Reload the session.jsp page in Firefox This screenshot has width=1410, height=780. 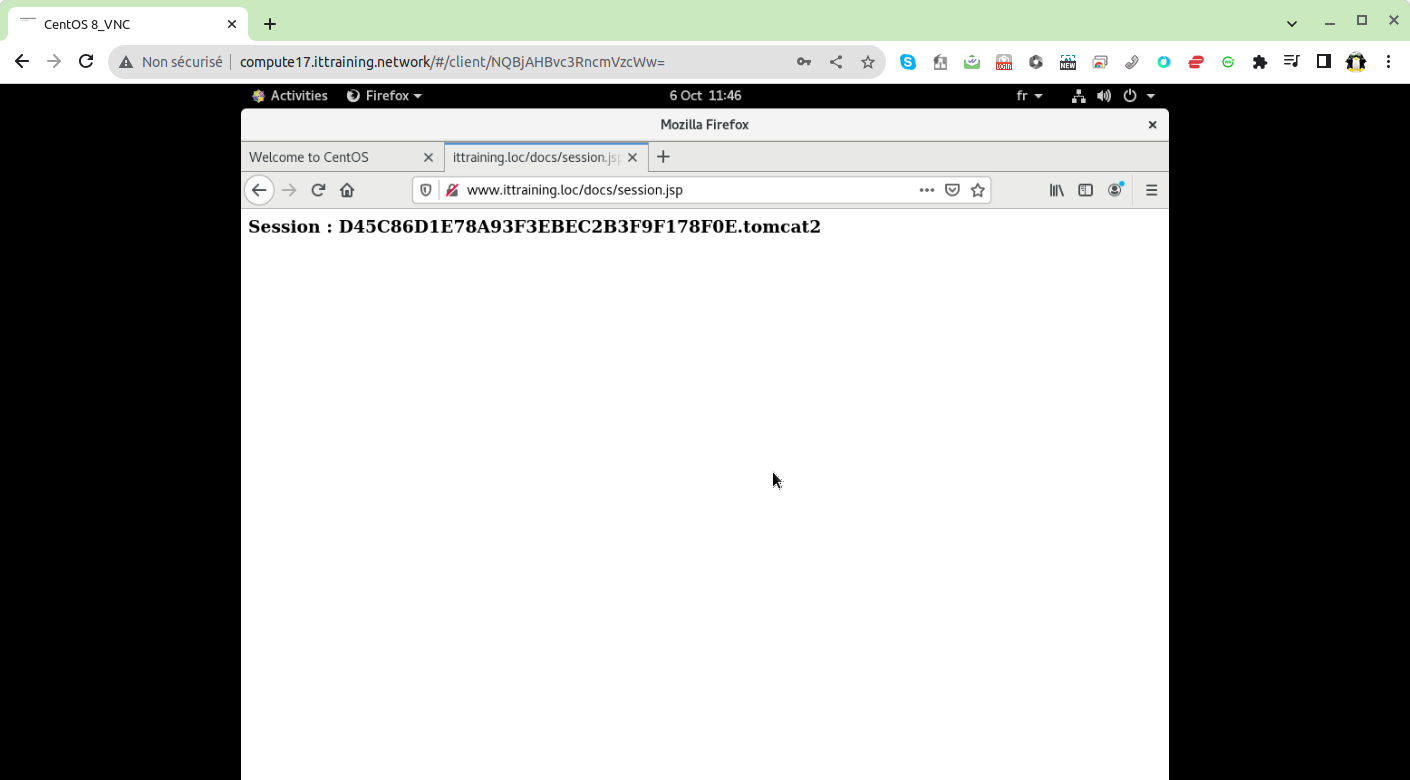(x=318, y=190)
